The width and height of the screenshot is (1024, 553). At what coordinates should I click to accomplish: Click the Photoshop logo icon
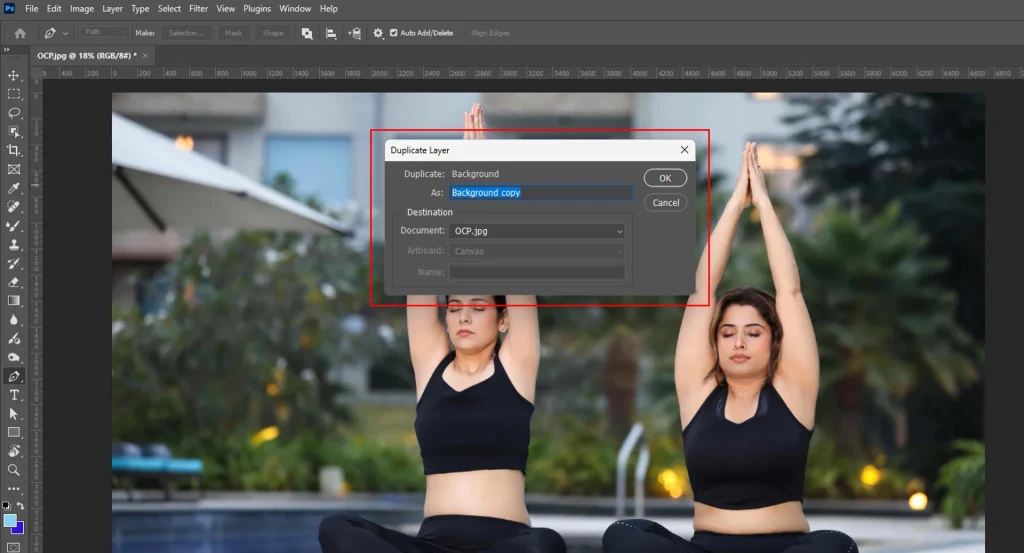(x=10, y=8)
